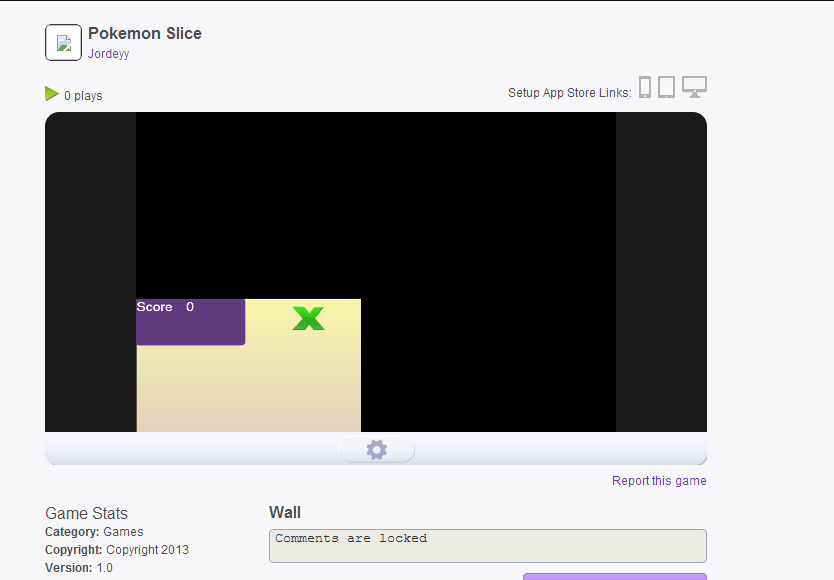Click the Pokemon Slice game thumbnail icon
The height and width of the screenshot is (580, 834).
pyautogui.click(x=63, y=43)
